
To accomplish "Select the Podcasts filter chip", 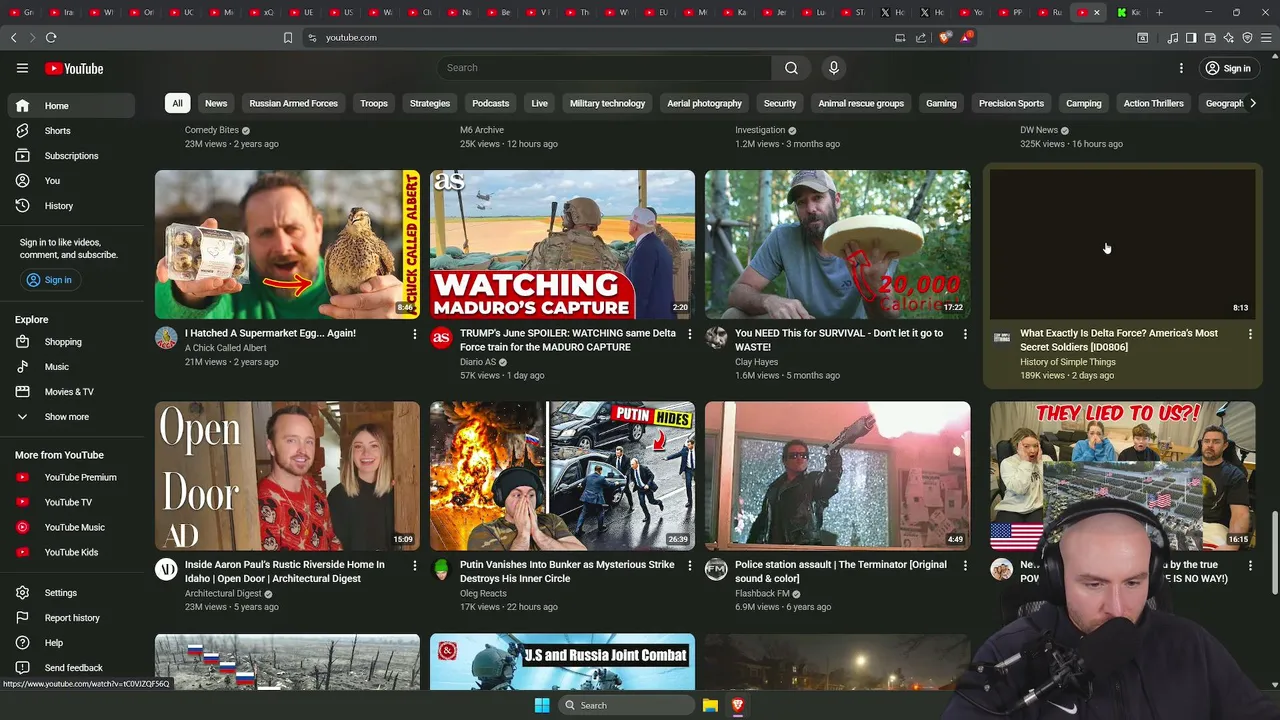I will pyautogui.click(x=491, y=103).
